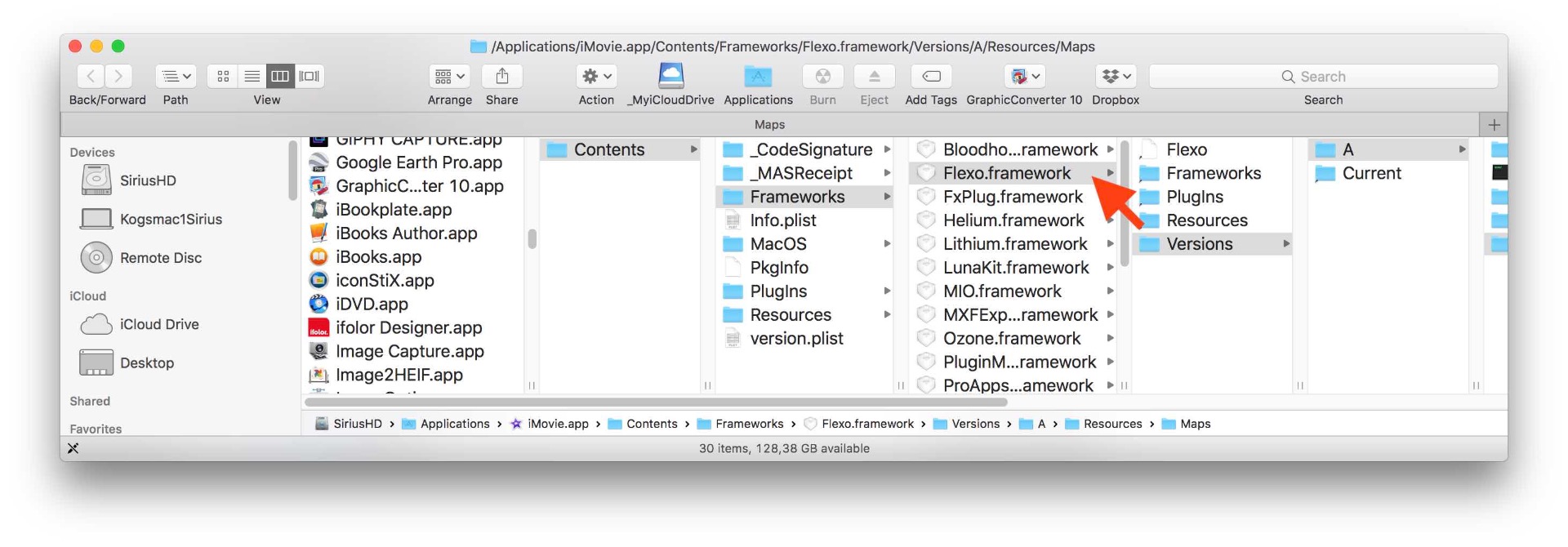Go forward with the Forward arrow button
Screen dimensions: 1568x547
coord(118,76)
